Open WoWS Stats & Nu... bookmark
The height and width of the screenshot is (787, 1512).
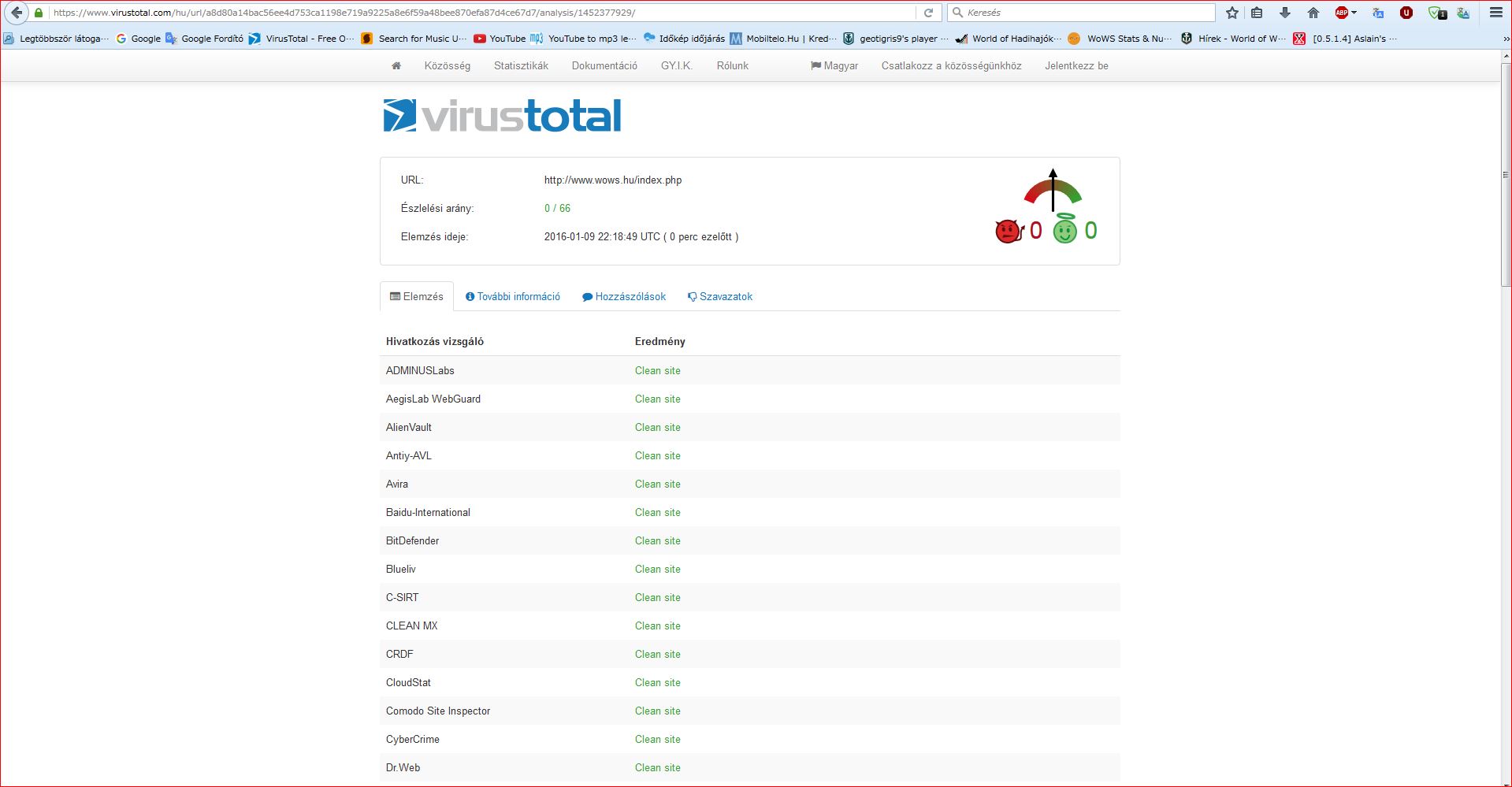(1121, 39)
